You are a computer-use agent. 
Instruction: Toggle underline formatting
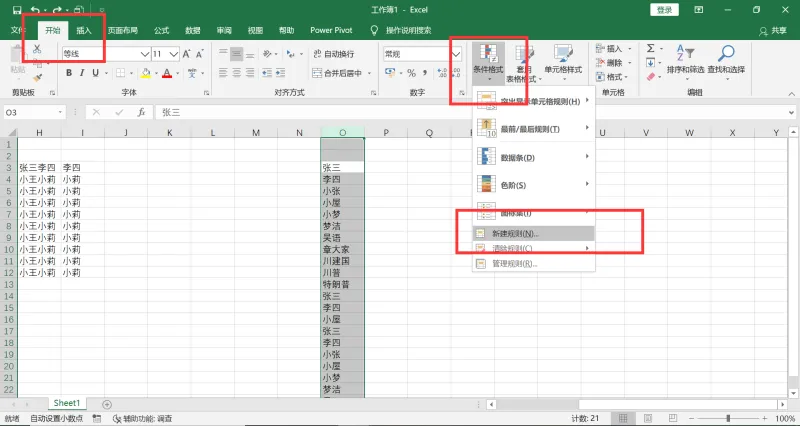tap(95, 73)
